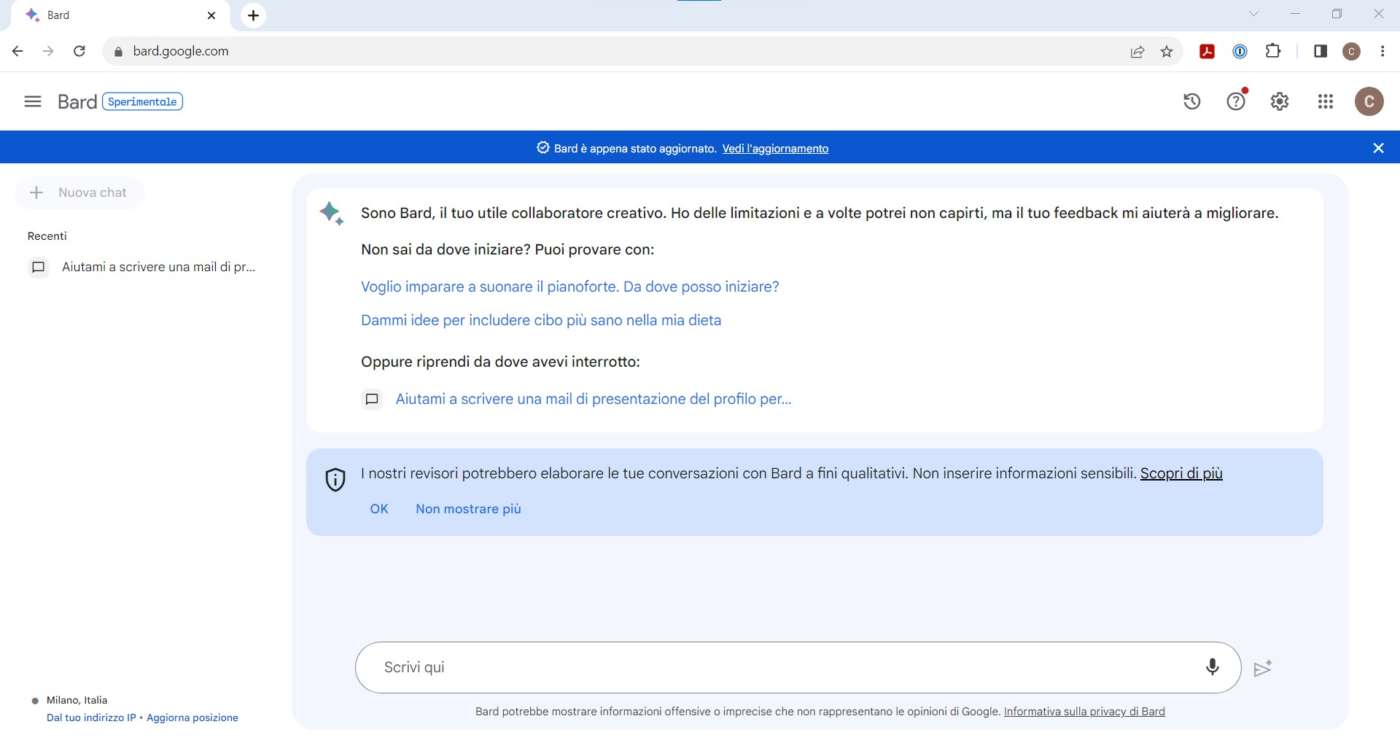
Task: Reload the Bard page
Action: click(79, 51)
